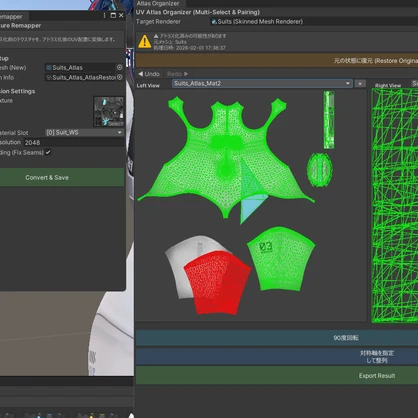Click the Undo button

[149, 74]
